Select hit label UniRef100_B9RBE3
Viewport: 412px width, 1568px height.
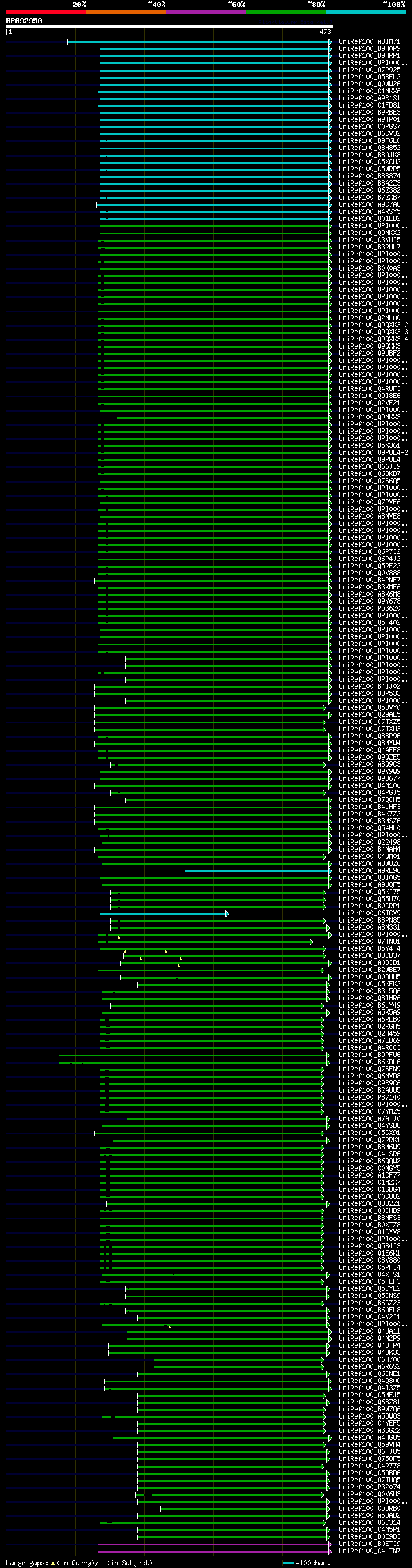pyautogui.click(x=370, y=112)
